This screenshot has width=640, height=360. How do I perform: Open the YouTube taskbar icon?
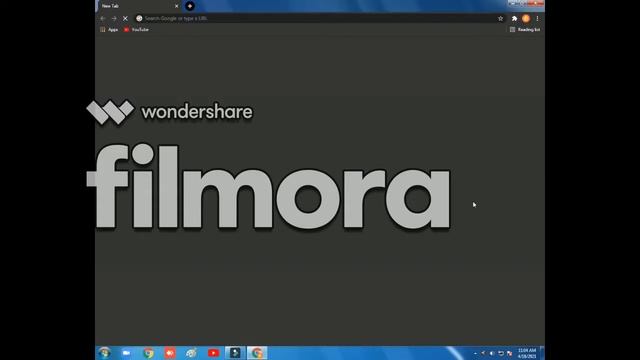[x=213, y=353]
